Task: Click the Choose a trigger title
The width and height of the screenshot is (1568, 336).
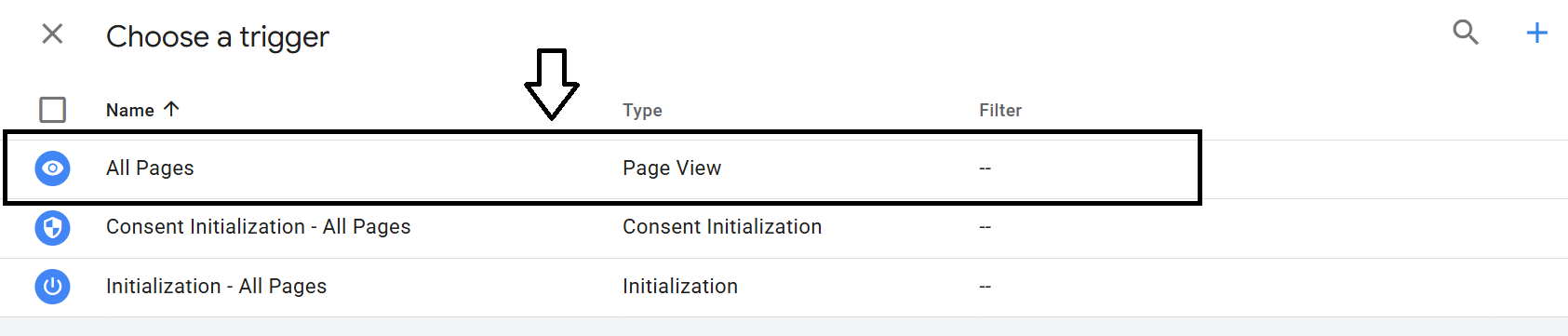Action: pyautogui.click(x=218, y=36)
